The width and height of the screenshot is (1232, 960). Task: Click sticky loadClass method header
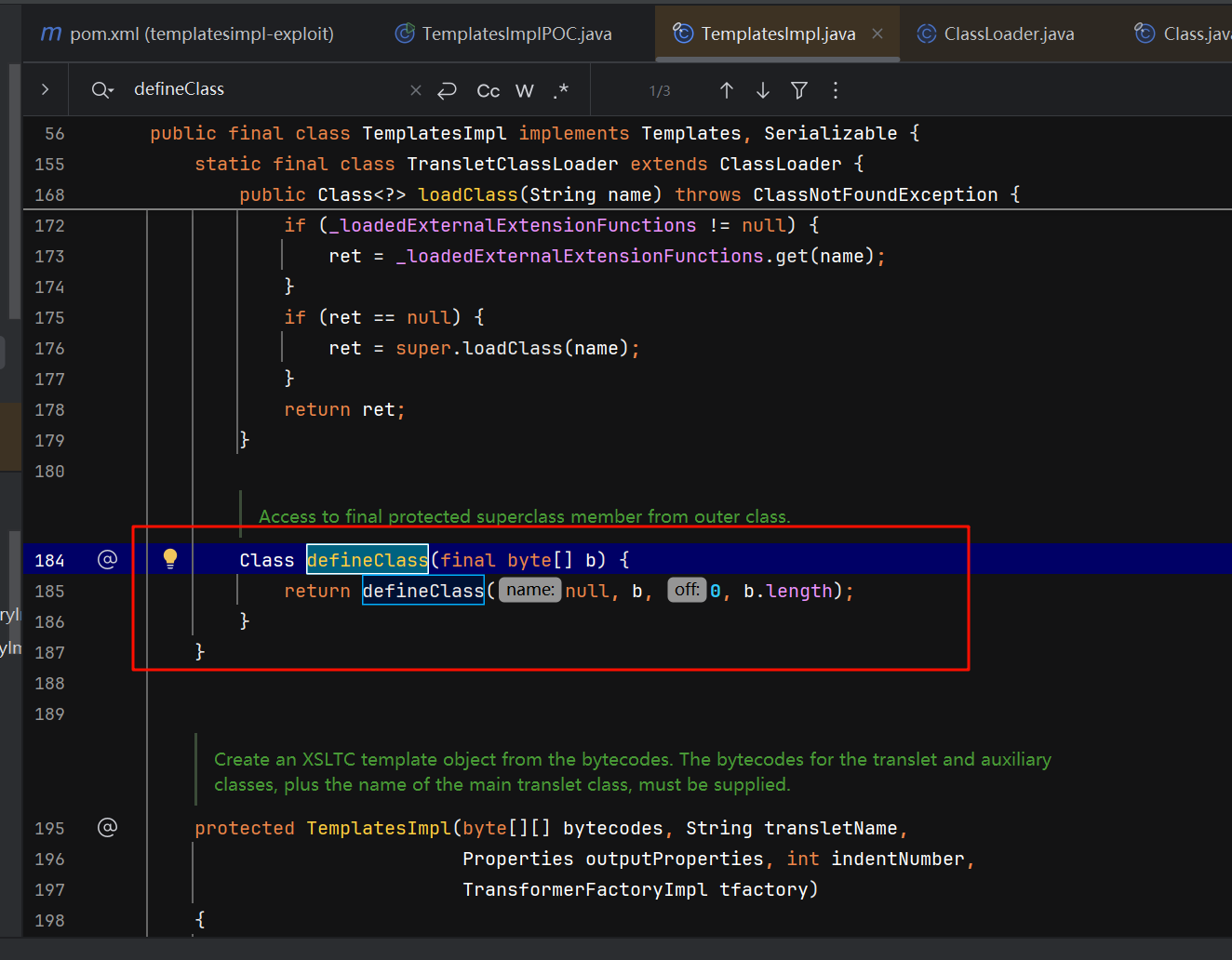click(630, 194)
